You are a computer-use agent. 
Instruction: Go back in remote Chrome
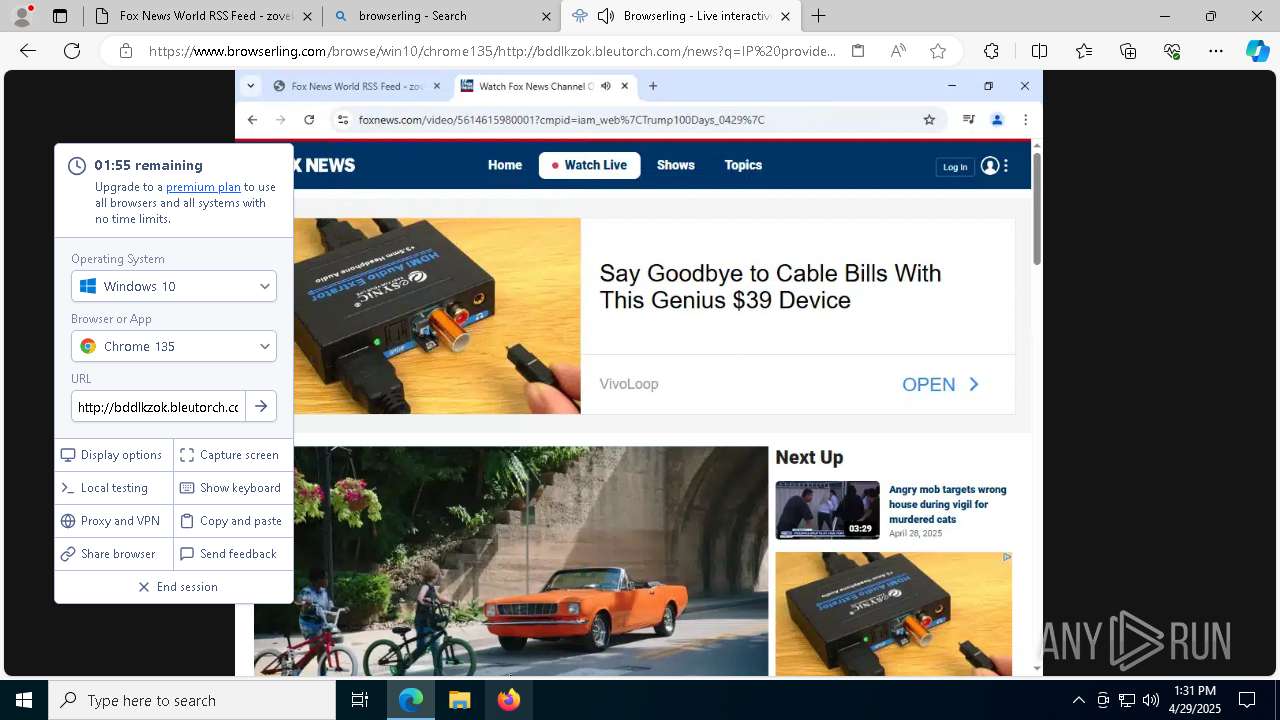[252, 120]
